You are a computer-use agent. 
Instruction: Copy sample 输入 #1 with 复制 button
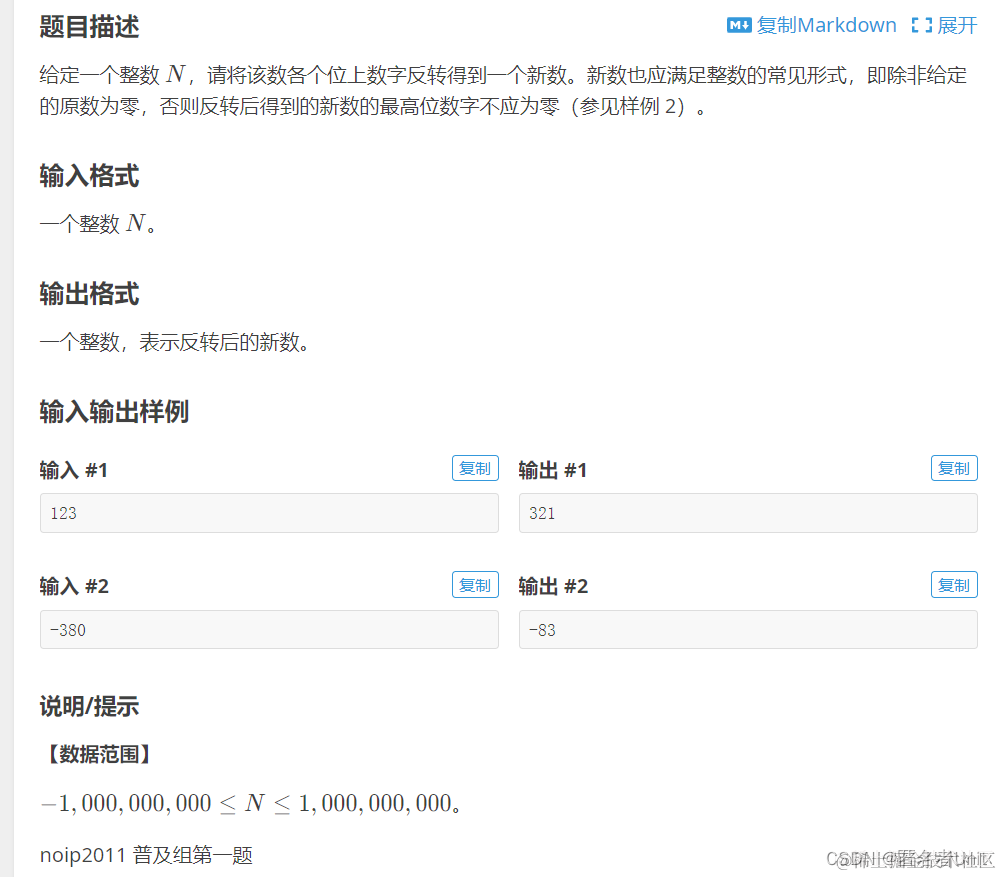[475, 469]
